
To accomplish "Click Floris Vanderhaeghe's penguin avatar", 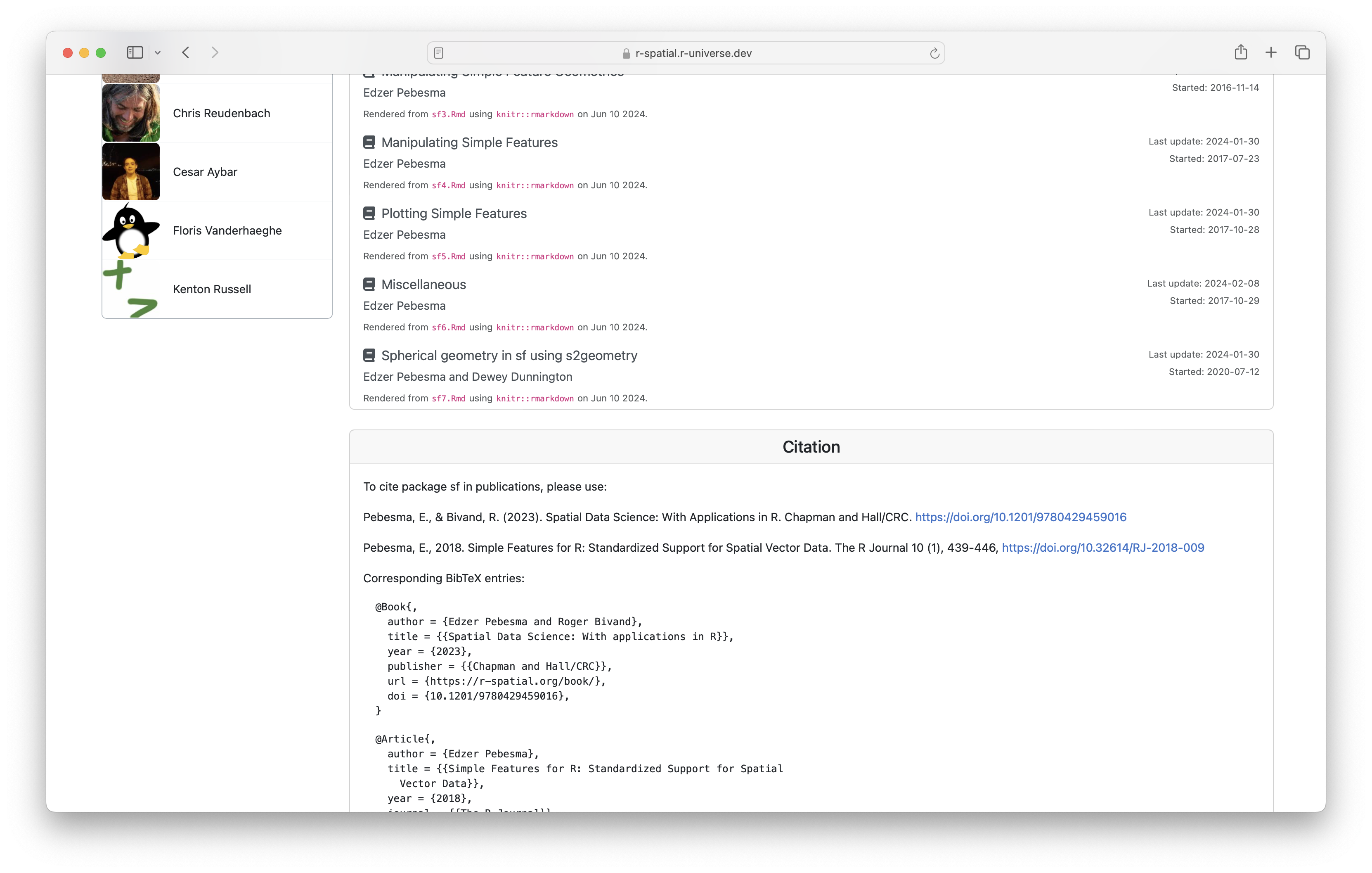I will coord(130,230).
